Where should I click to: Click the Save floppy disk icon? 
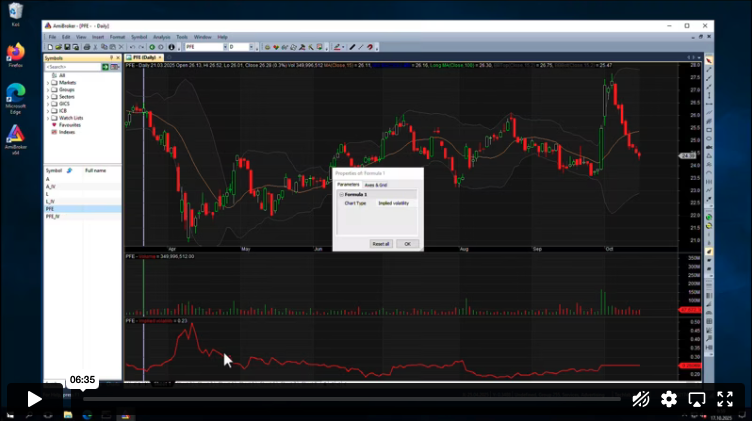click(67, 47)
